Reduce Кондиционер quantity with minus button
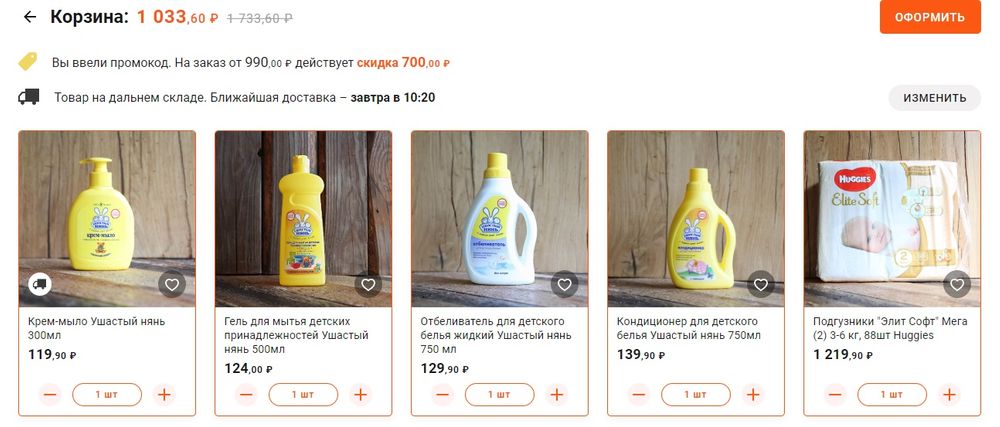1000x427 pixels. point(638,395)
